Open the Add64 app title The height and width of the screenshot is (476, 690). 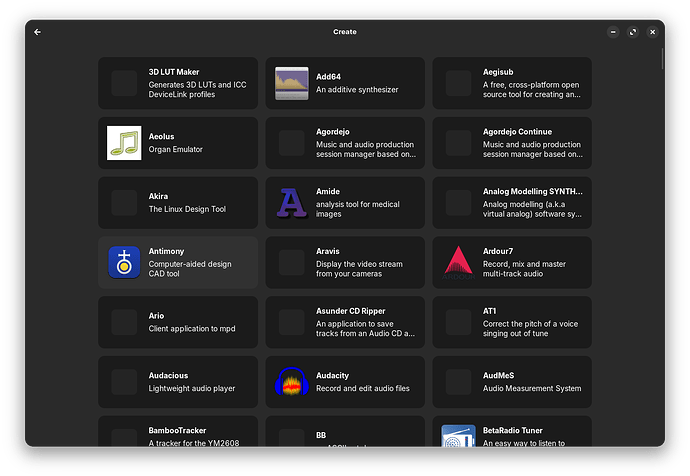(x=328, y=77)
